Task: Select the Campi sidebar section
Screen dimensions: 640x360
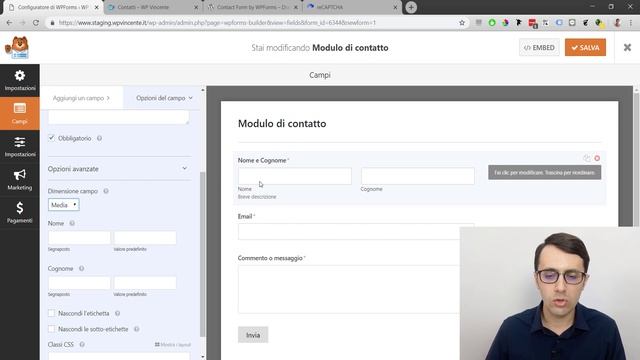Action: pos(20,113)
